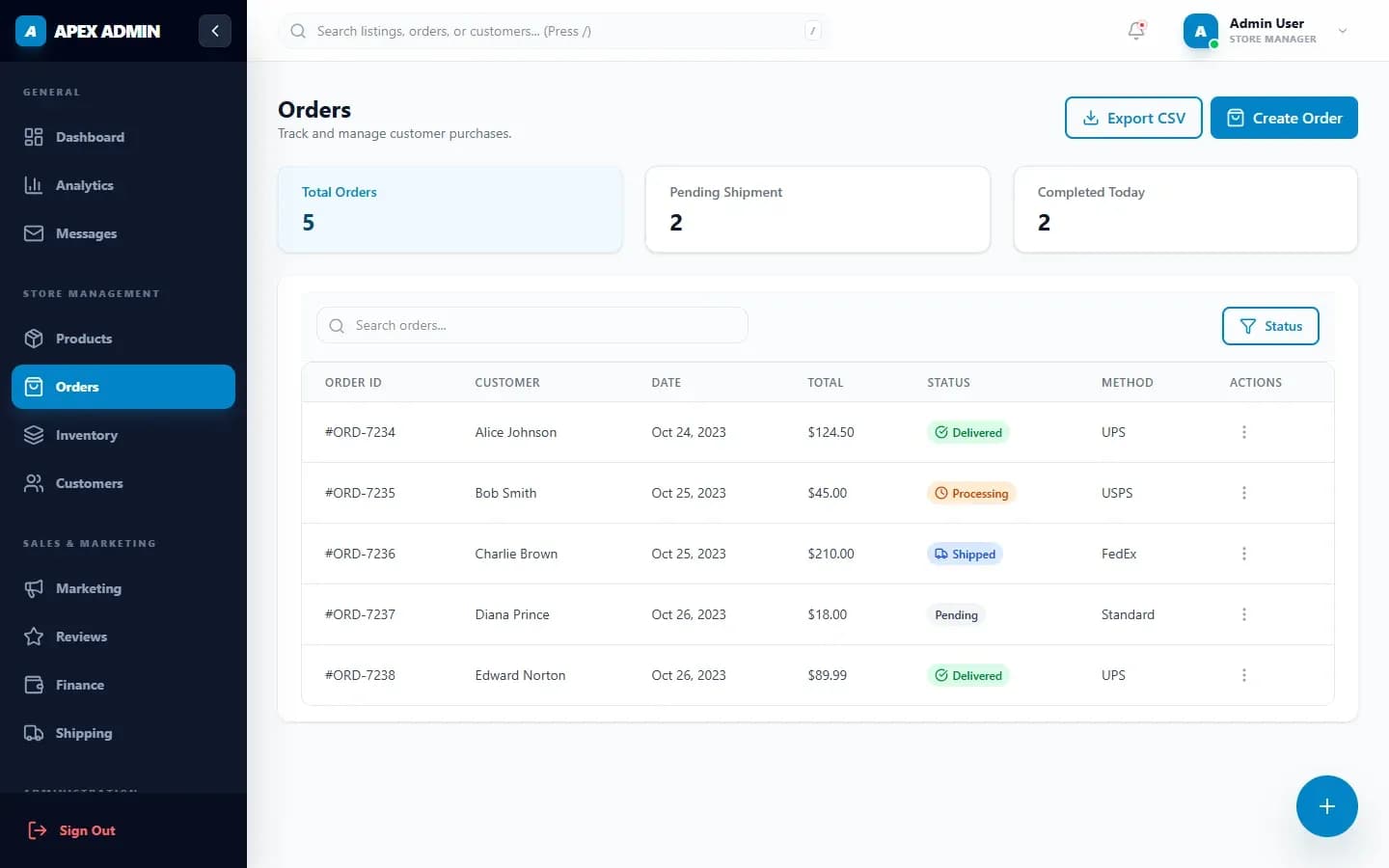Viewport: 1389px width, 868px height.
Task: Open Messages in the sidebar
Action: [x=123, y=233]
